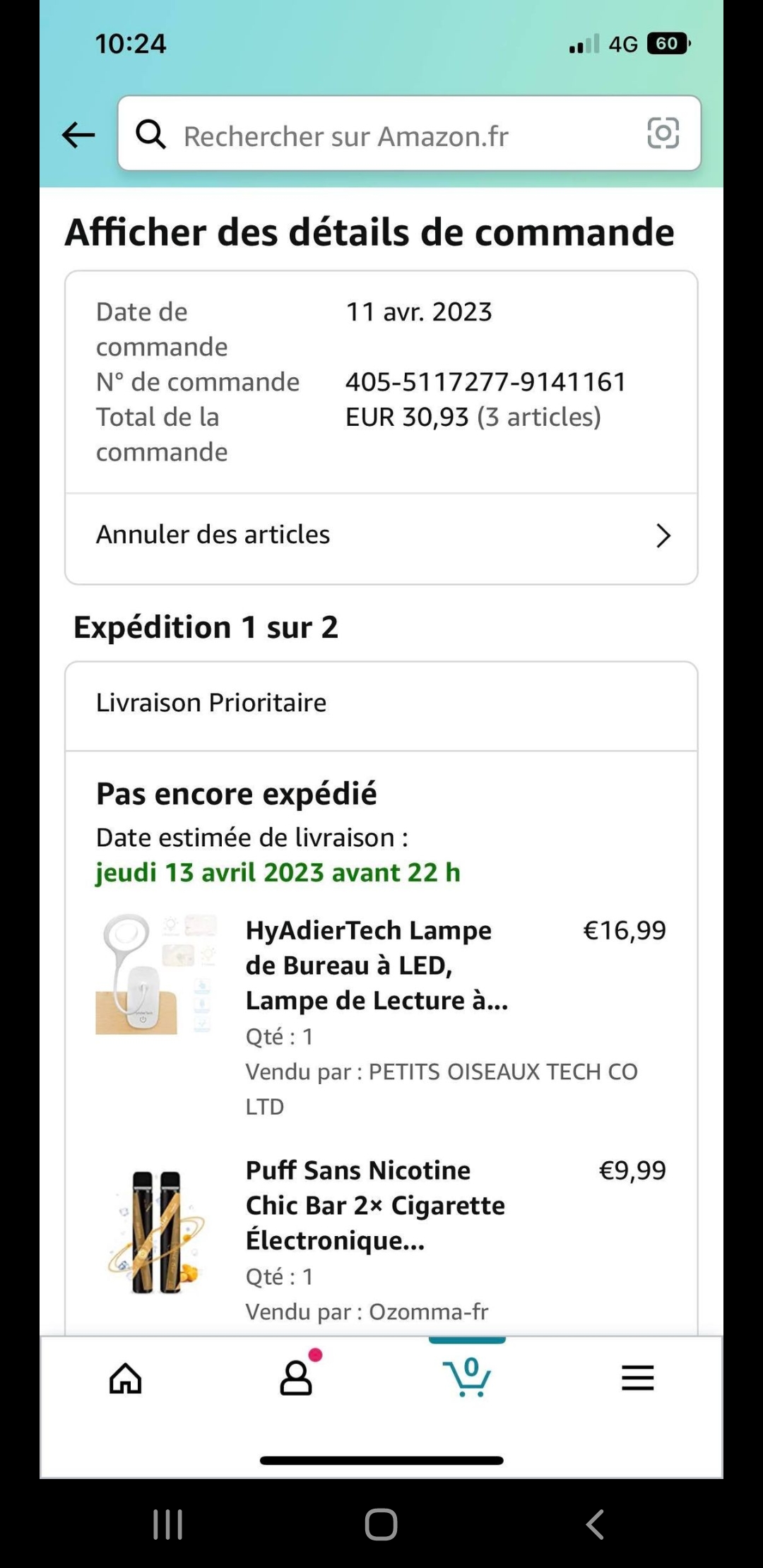Image resolution: width=763 pixels, height=1568 pixels.
Task: Go to the Amazon home tab
Action: tap(126, 1378)
